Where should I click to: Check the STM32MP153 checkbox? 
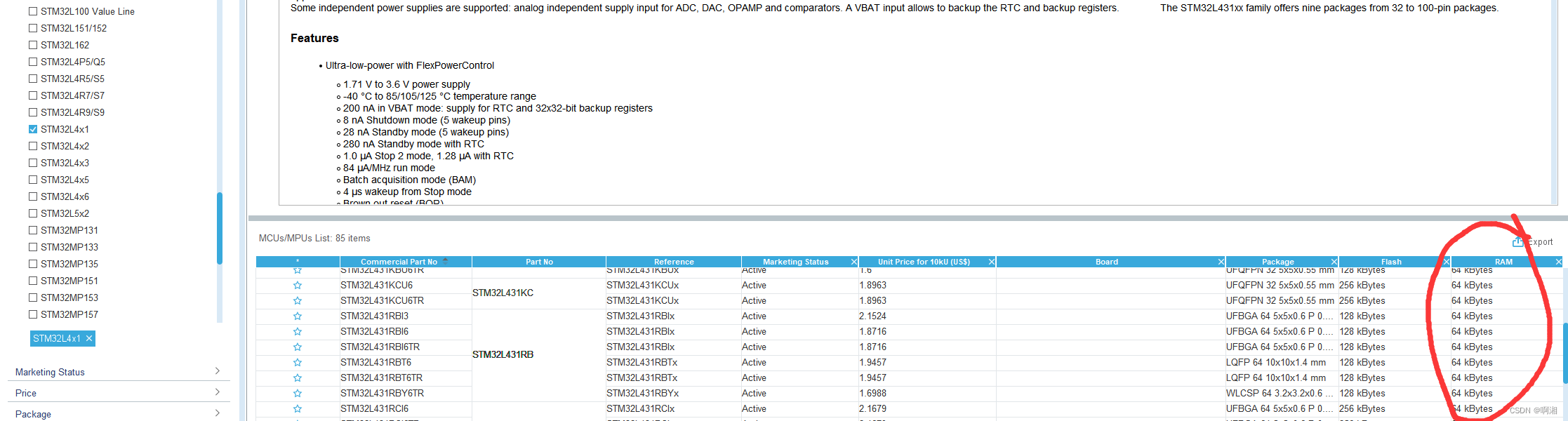pos(33,298)
